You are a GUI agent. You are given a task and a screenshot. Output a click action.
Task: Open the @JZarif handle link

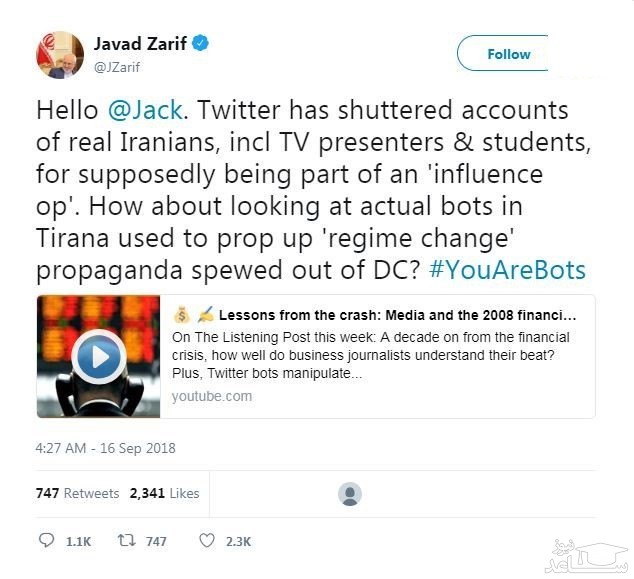click(x=116, y=65)
